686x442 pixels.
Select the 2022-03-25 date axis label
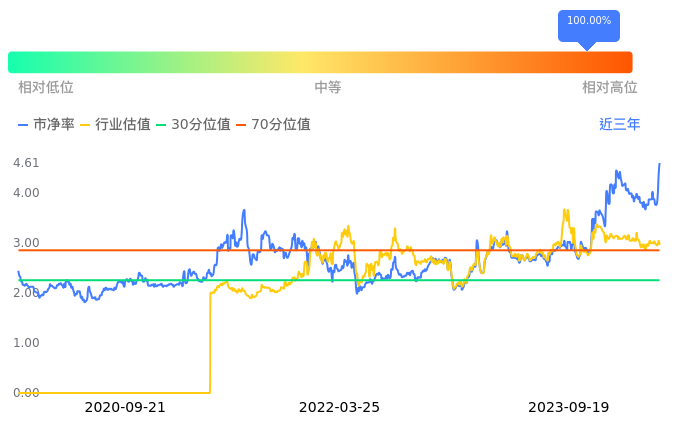[339, 408]
